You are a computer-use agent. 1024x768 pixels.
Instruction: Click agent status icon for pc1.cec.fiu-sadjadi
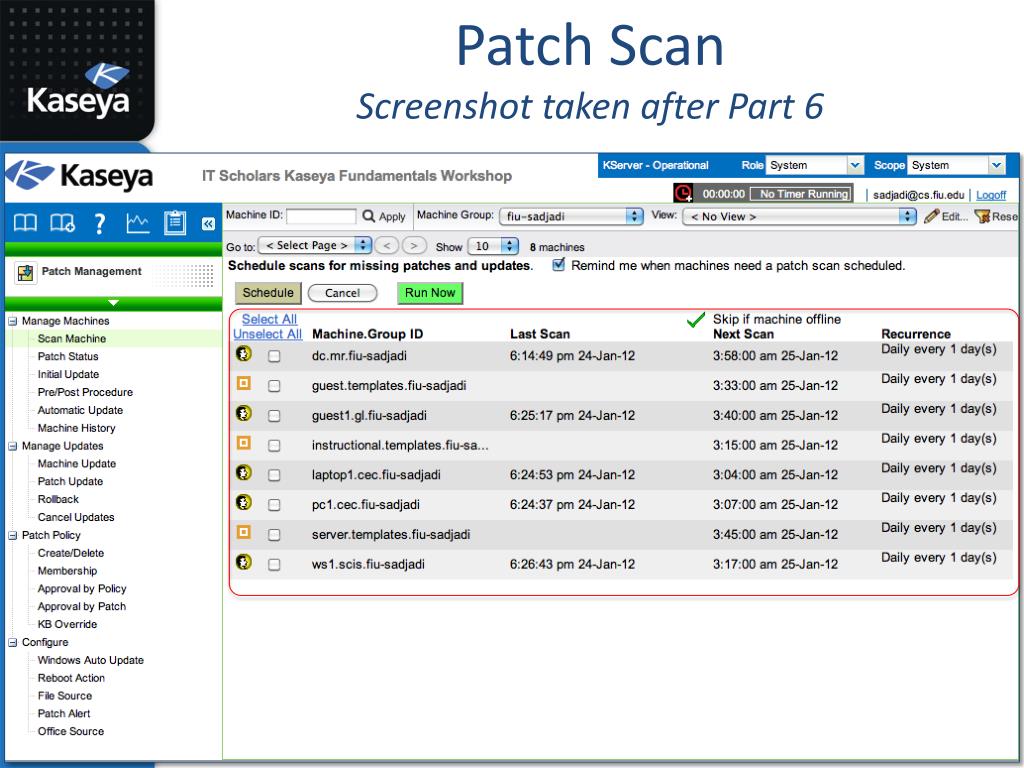pos(244,503)
